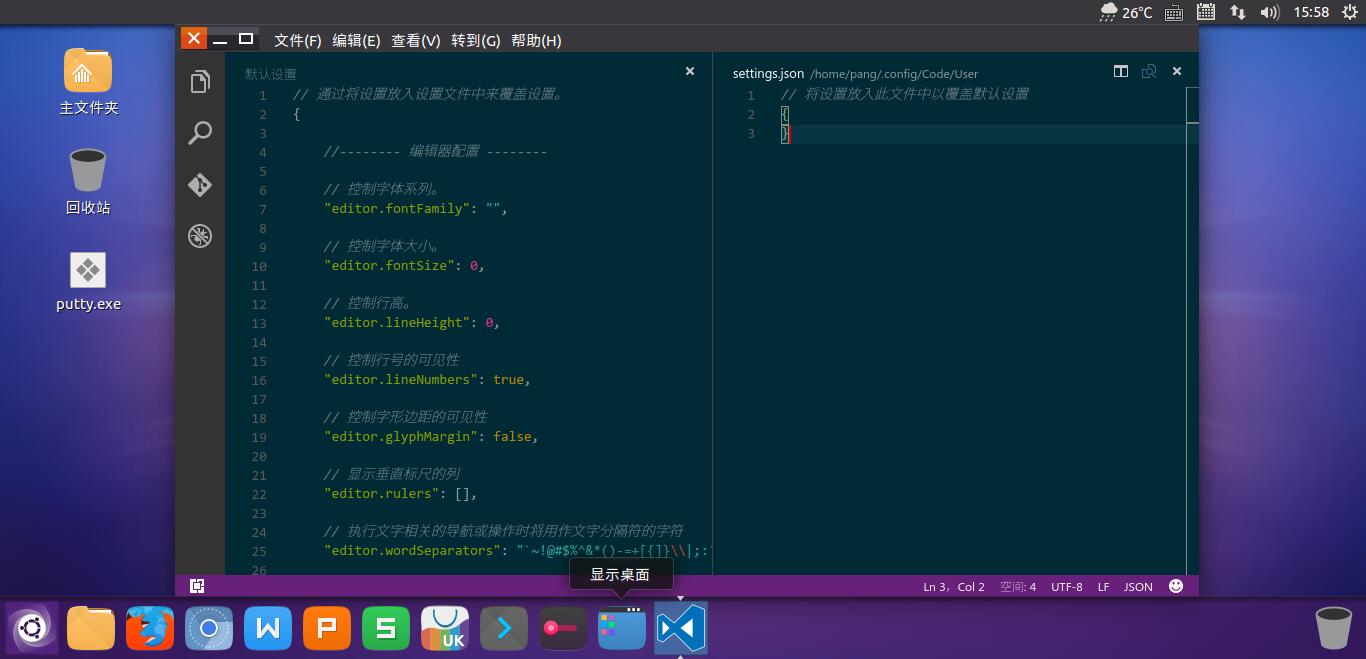This screenshot has height=659, width=1366.
Task: Click the volume icon in the system tray
Action: [1271, 14]
